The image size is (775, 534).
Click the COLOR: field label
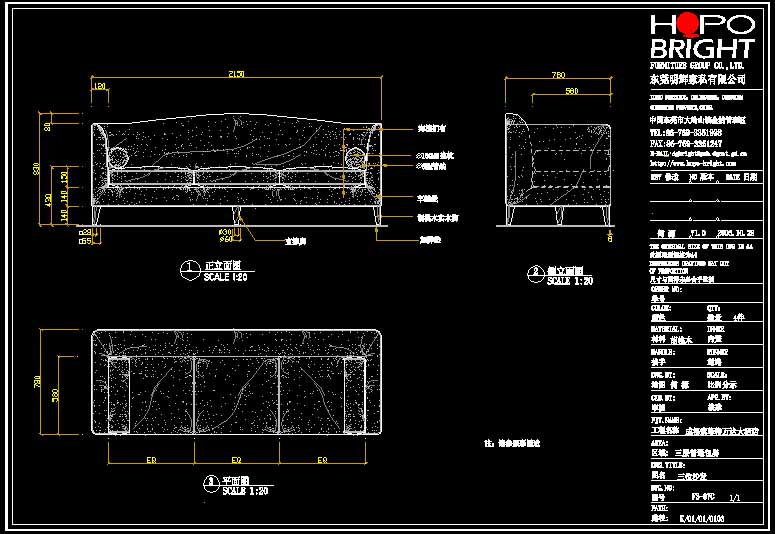(661, 308)
